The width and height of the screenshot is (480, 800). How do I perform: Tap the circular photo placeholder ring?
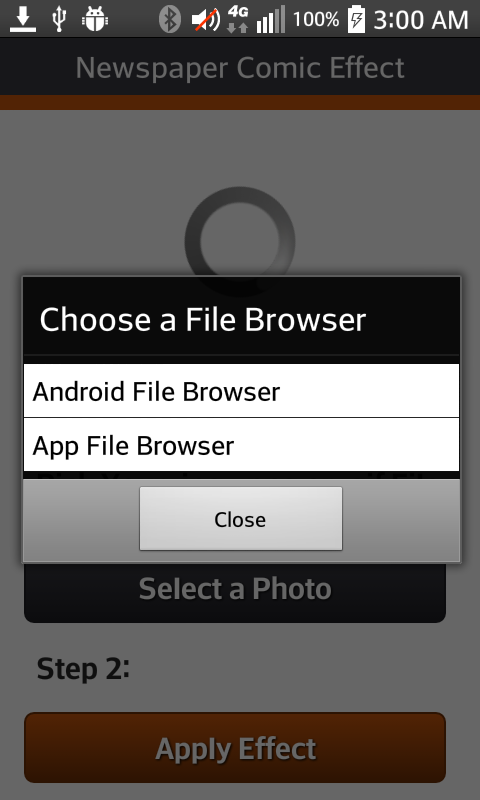click(240, 241)
